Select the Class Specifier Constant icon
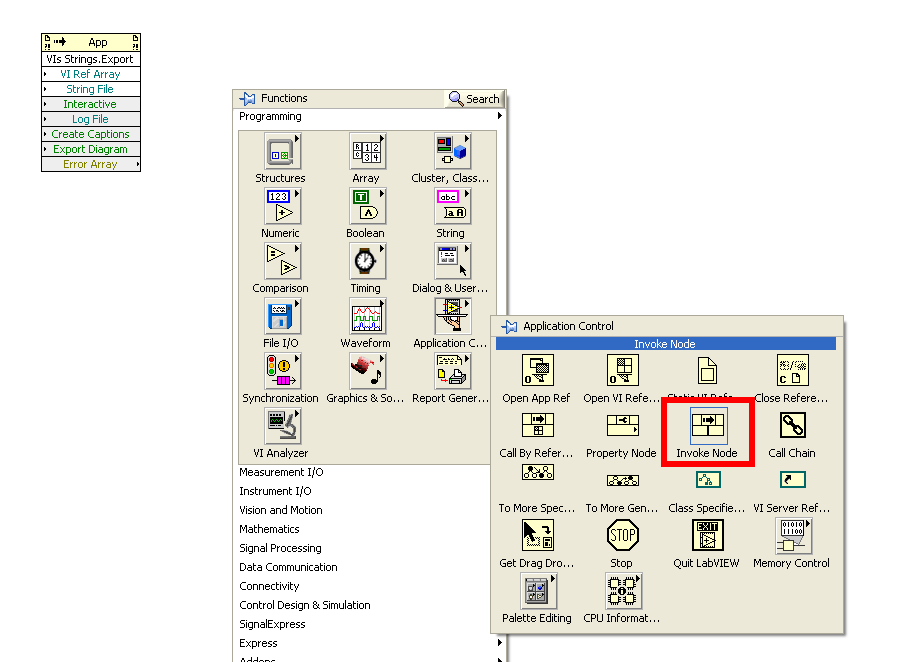 coord(708,479)
